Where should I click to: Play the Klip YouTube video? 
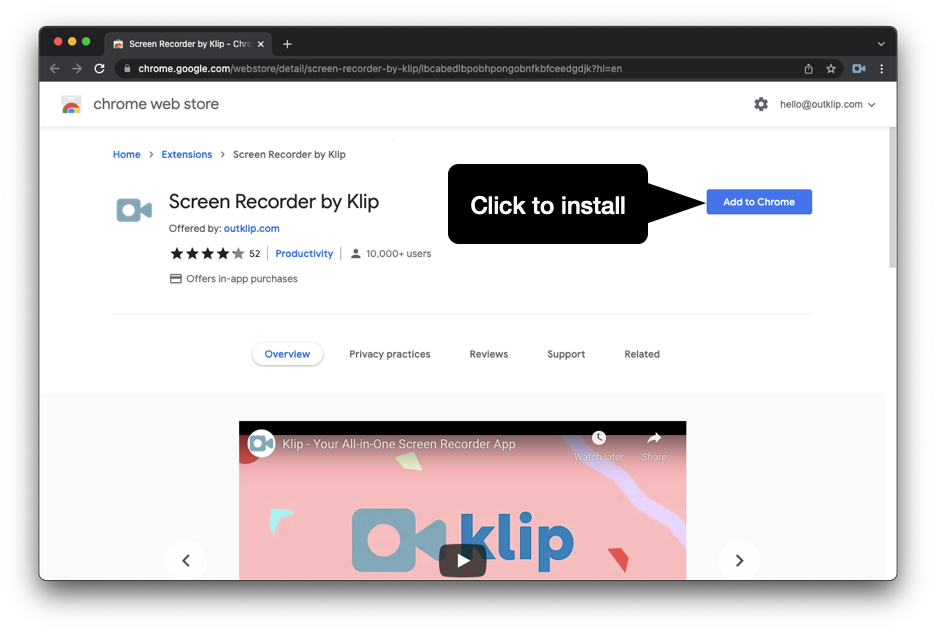click(463, 560)
